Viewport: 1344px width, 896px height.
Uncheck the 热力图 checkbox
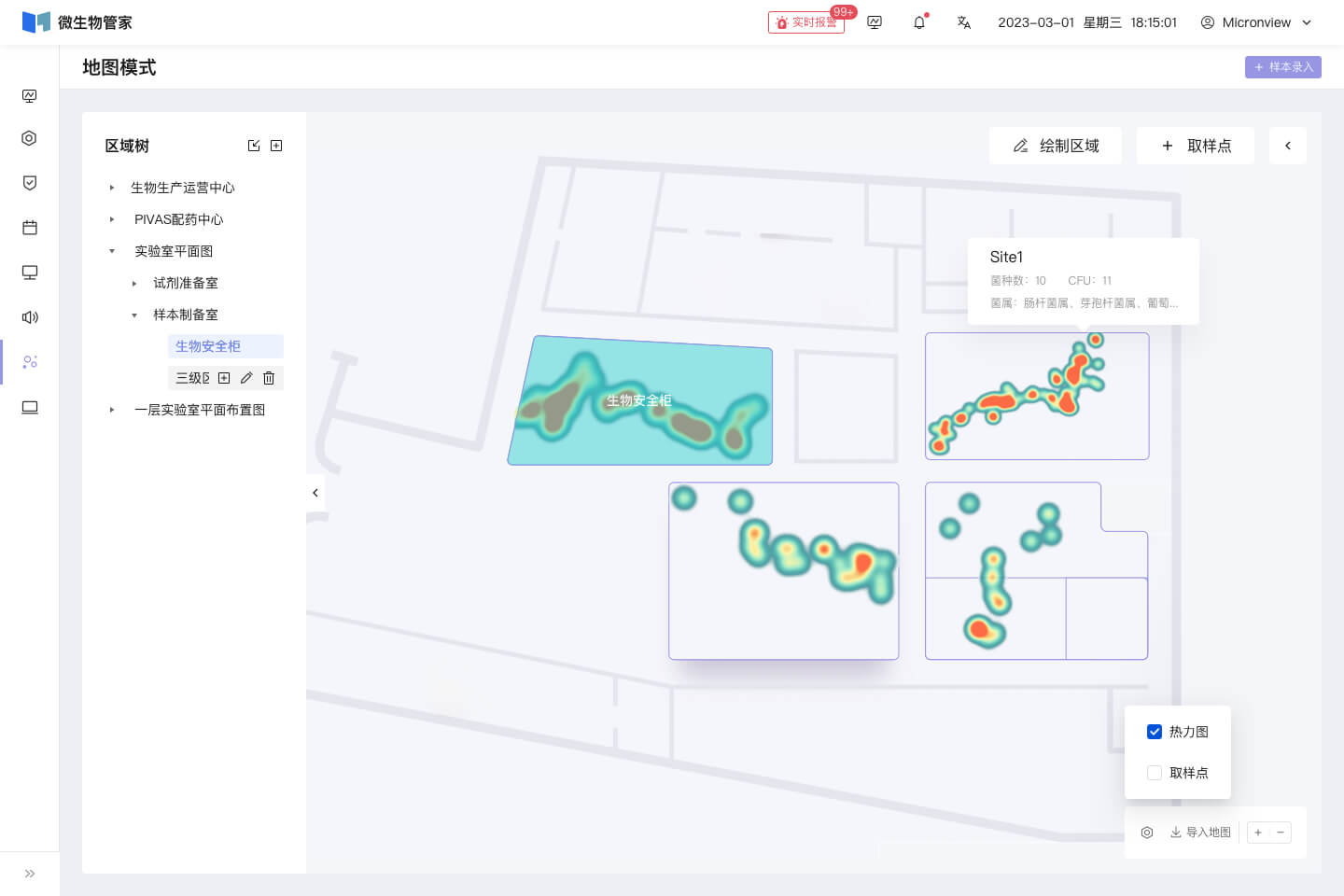pos(1155,732)
